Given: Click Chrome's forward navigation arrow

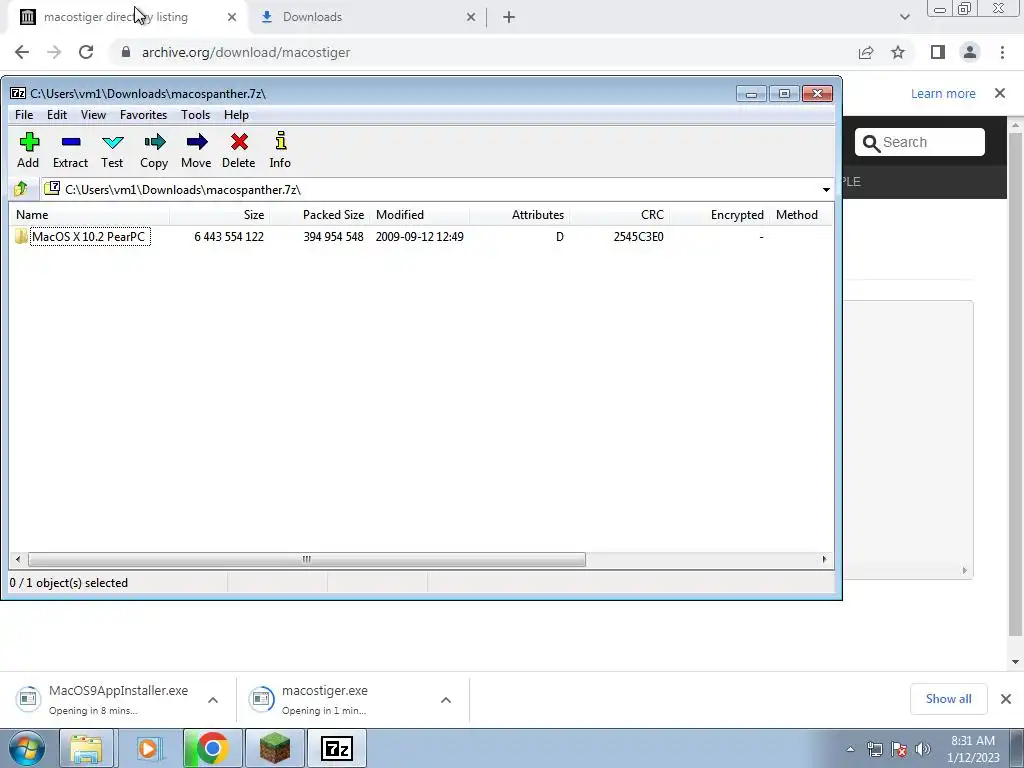Looking at the screenshot, I should 54,52.
